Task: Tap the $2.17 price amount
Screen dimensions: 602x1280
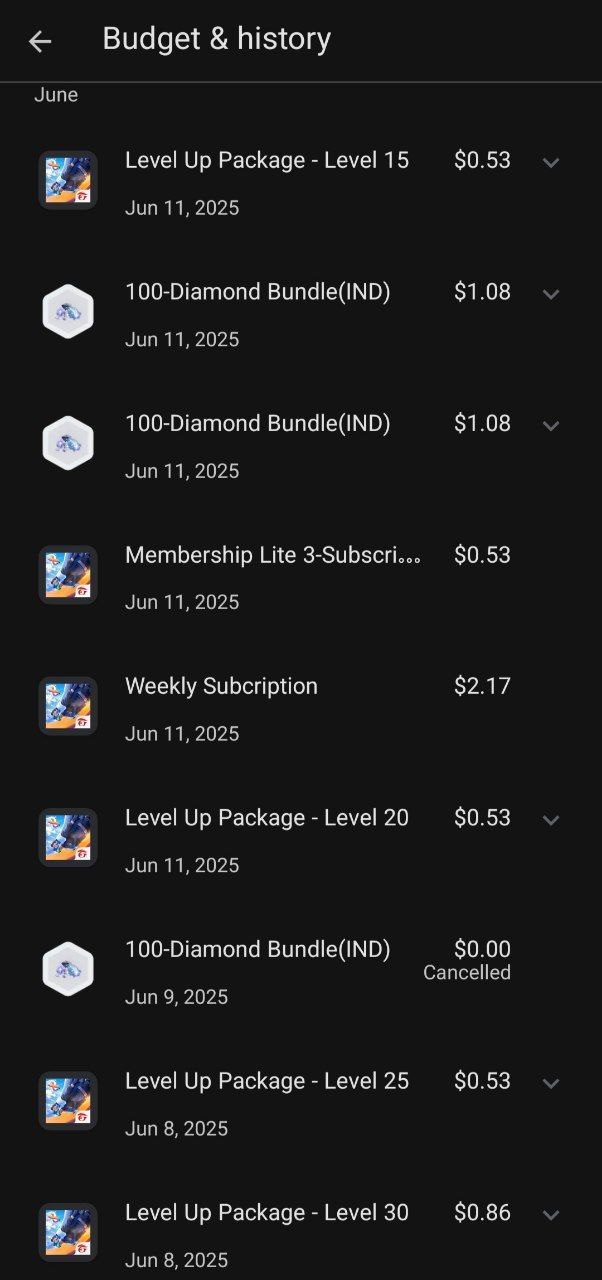Action: pos(482,687)
